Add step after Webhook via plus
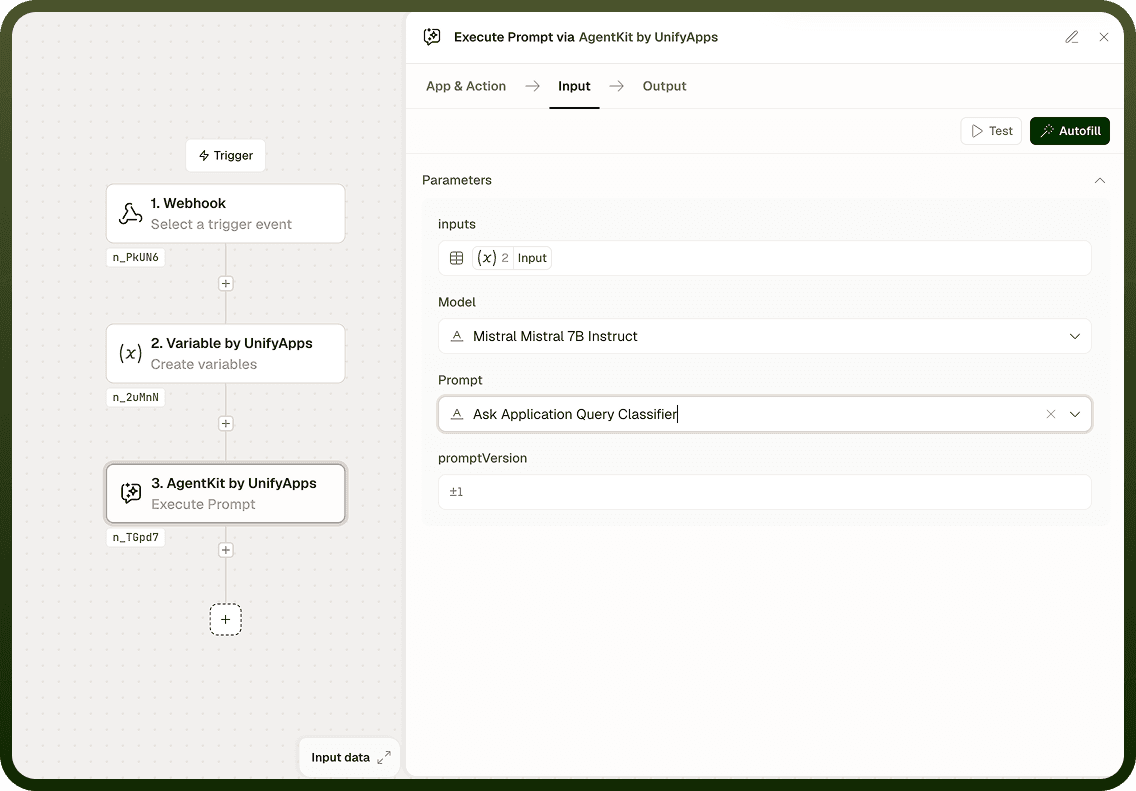This screenshot has width=1136, height=791. pos(225,283)
